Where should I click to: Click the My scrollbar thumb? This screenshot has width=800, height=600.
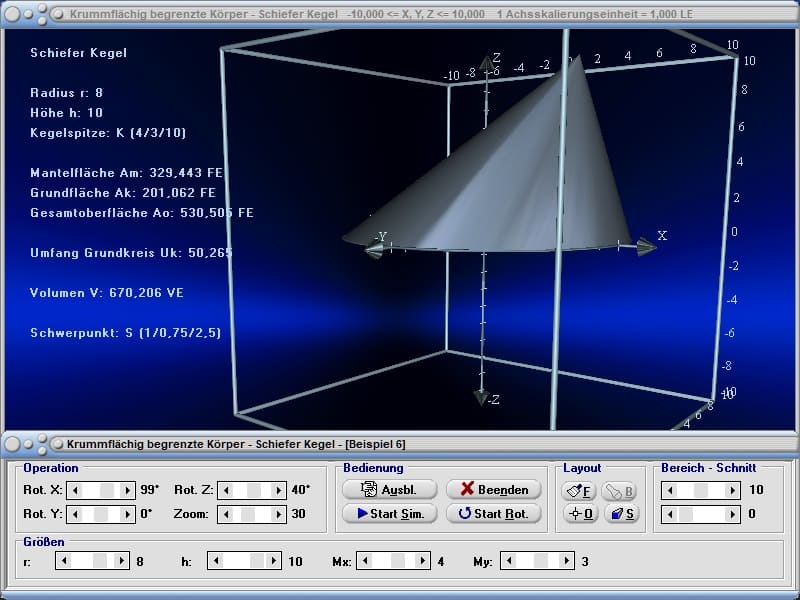coord(540,561)
